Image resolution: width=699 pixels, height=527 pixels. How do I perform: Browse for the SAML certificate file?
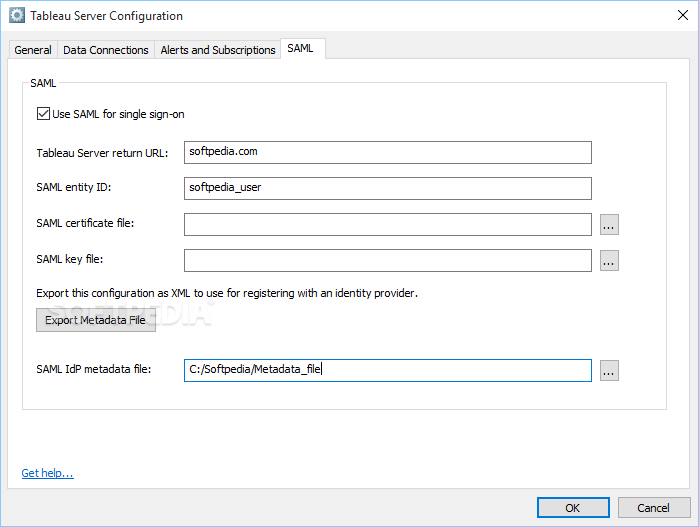[609, 224]
